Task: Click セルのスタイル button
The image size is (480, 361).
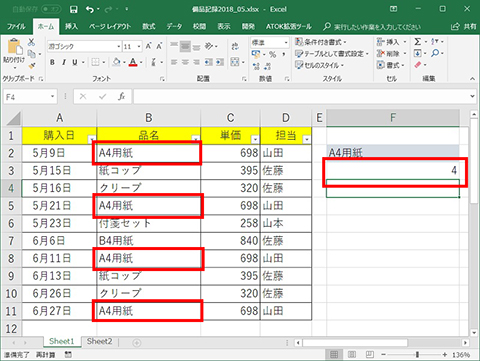Action: click(x=319, y=65)
